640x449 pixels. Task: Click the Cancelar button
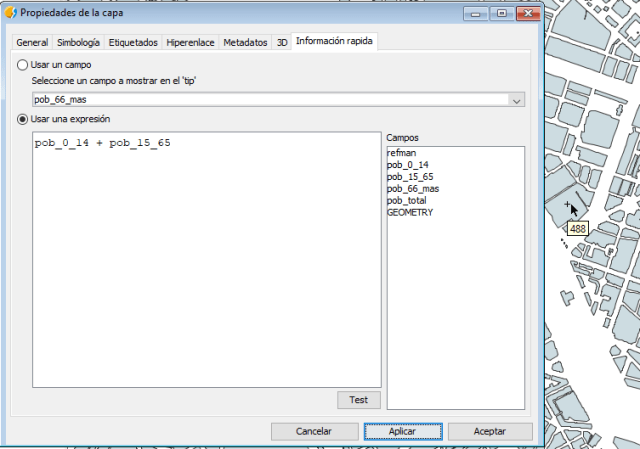(314, 431)
